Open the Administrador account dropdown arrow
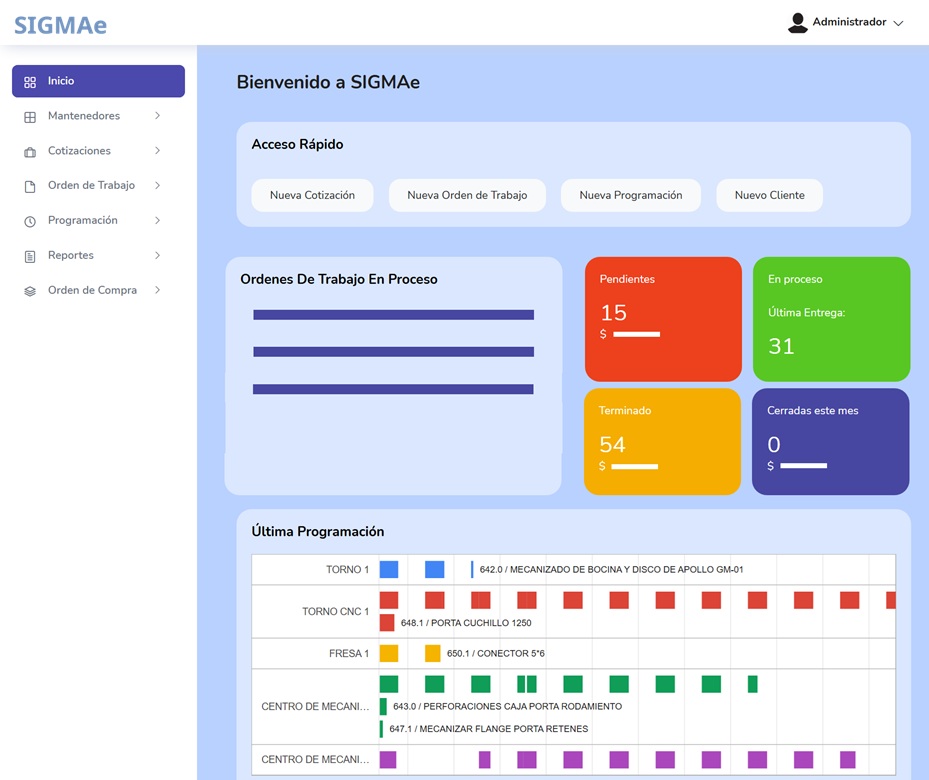This screenshot has width=929, height=780. (898, 23)
